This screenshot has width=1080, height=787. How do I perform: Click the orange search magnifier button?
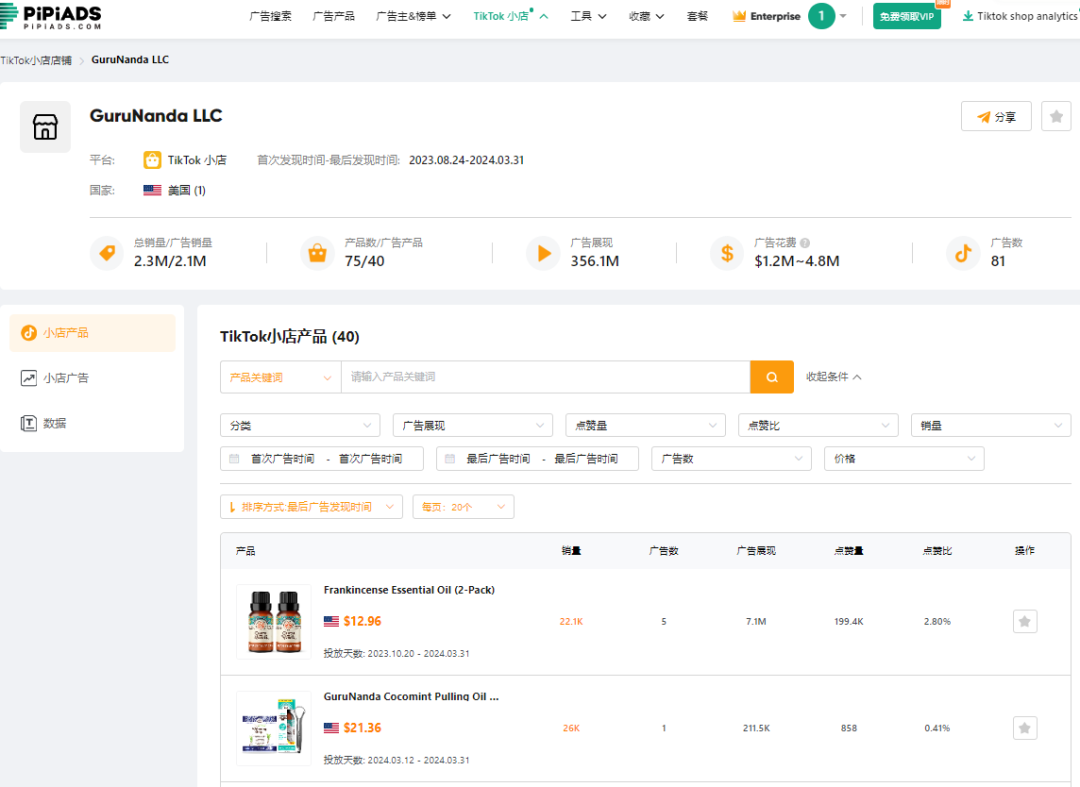pyautogui.click(x=771, y=377)
